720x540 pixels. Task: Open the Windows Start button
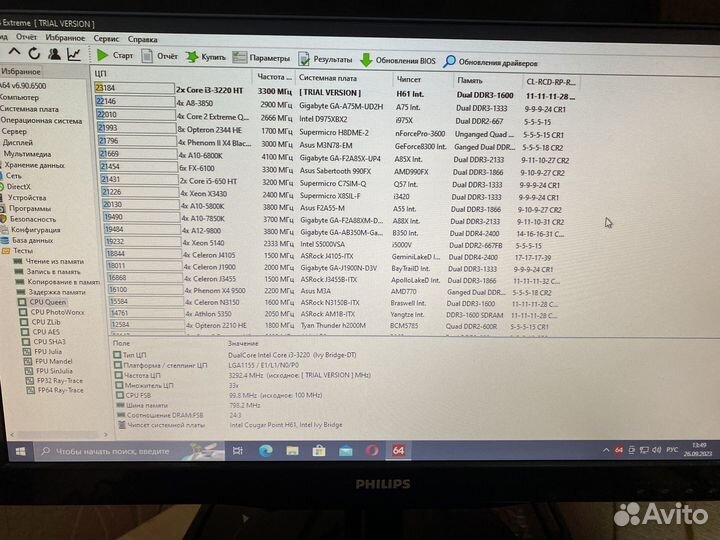(x=21, y=452)
